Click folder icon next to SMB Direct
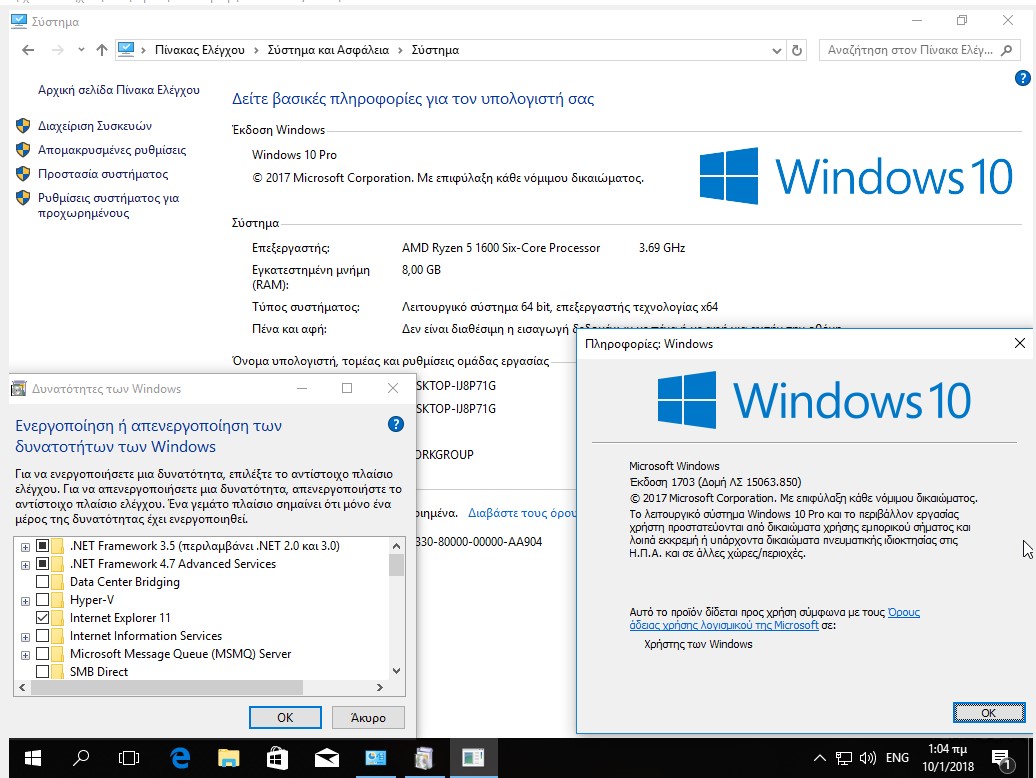1036x778 pixels. [57, 672]
